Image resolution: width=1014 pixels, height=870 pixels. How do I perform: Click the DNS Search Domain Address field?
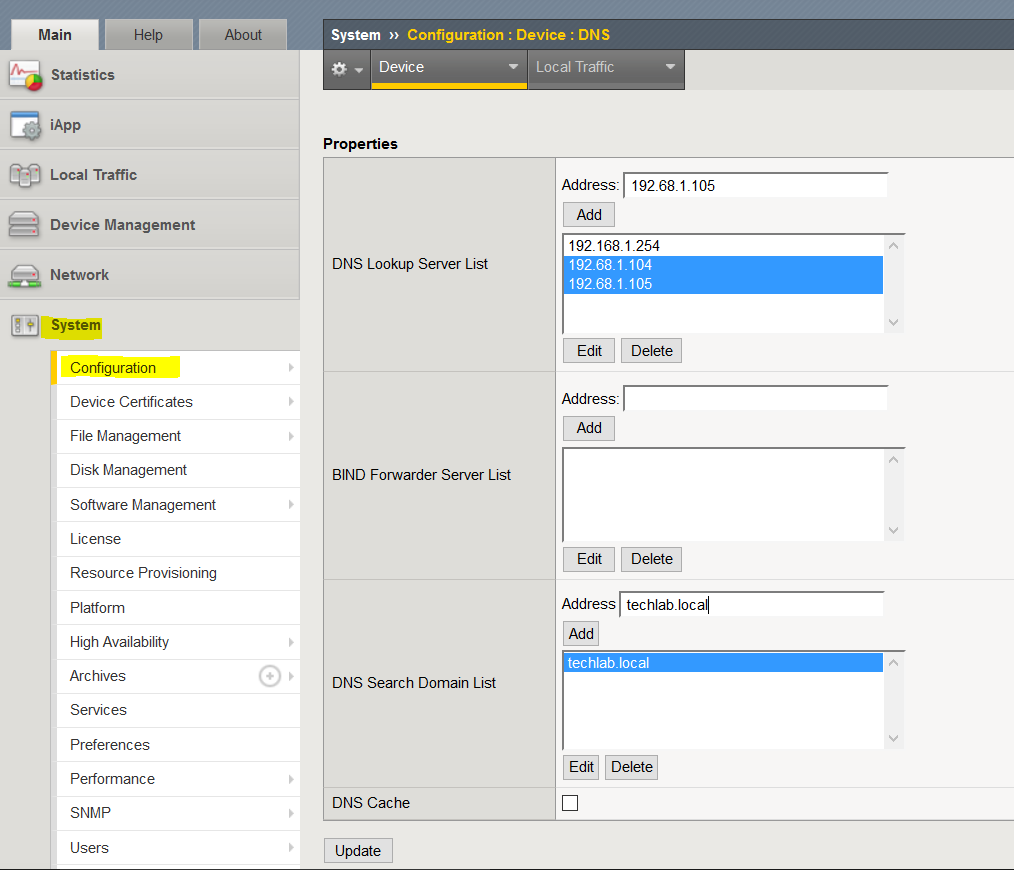[x=751, y=605]
